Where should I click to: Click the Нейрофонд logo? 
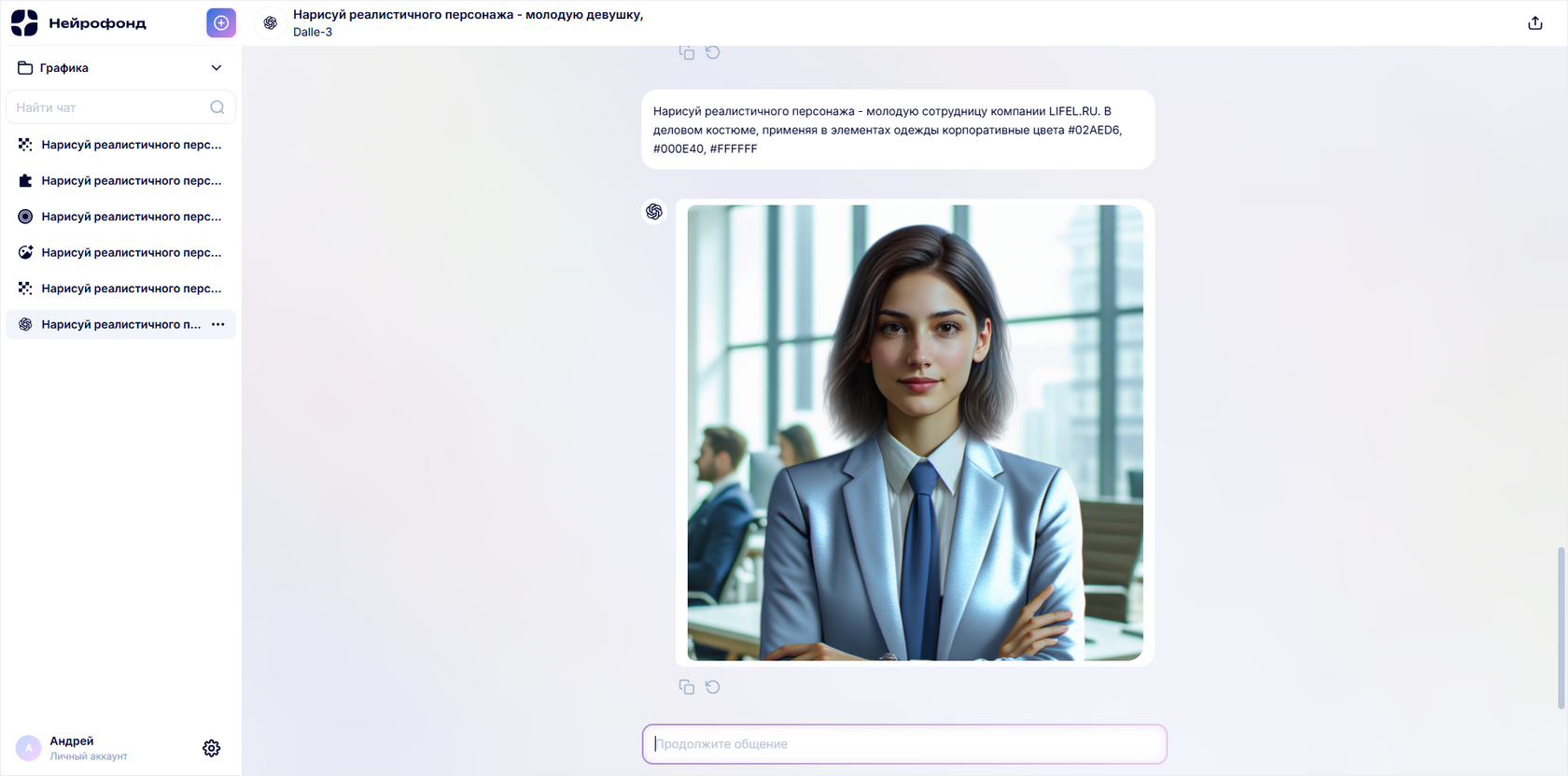pyautogui.click(x=78, y=22)
